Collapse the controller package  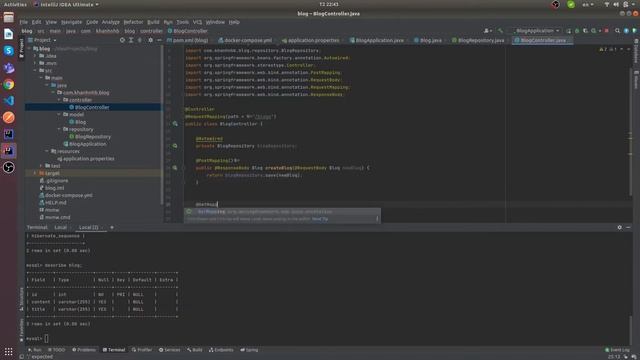pyautogui.click(x=59, y=100)
